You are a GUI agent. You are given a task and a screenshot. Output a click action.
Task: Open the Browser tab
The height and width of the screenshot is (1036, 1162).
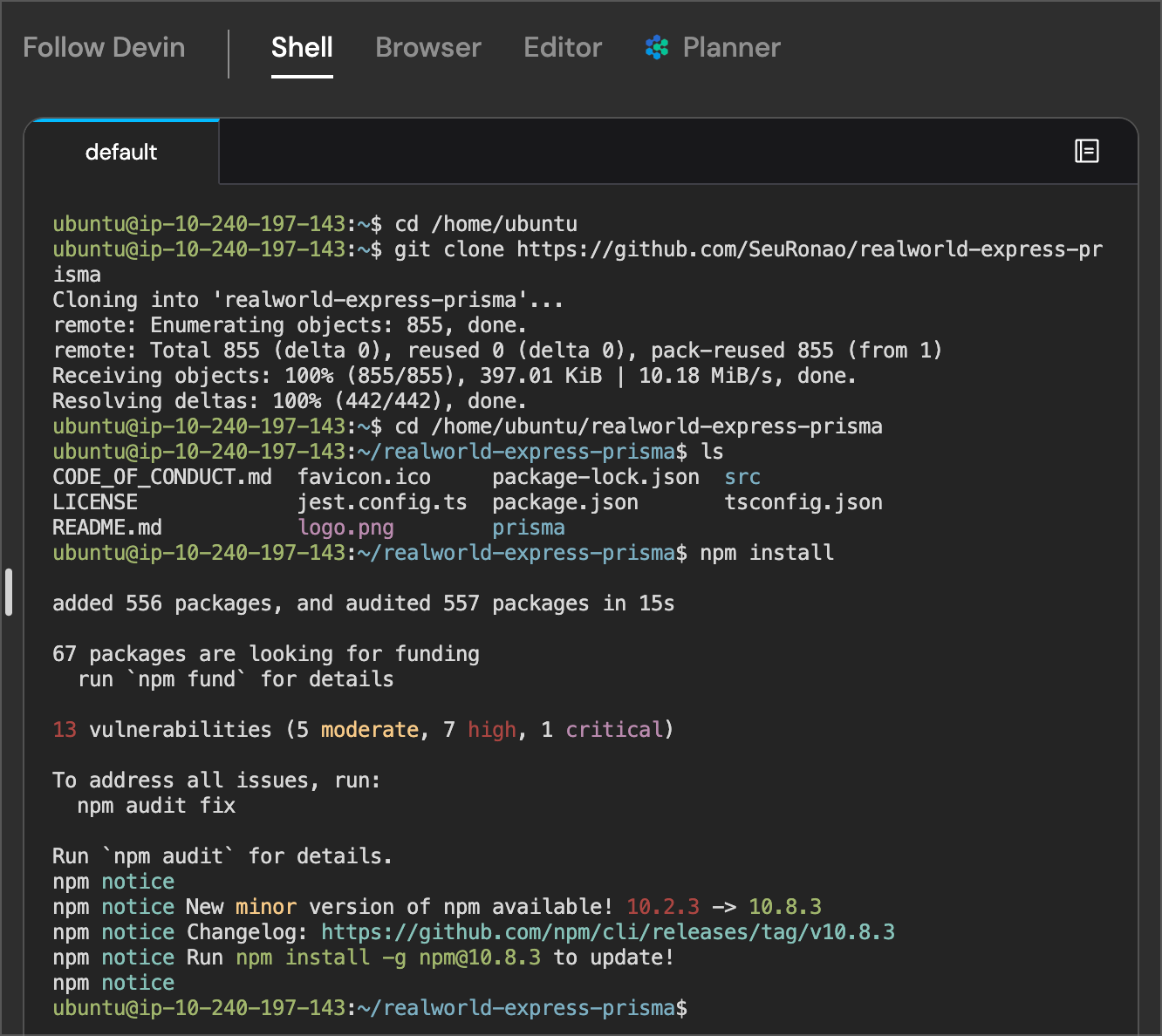[428, 47]
